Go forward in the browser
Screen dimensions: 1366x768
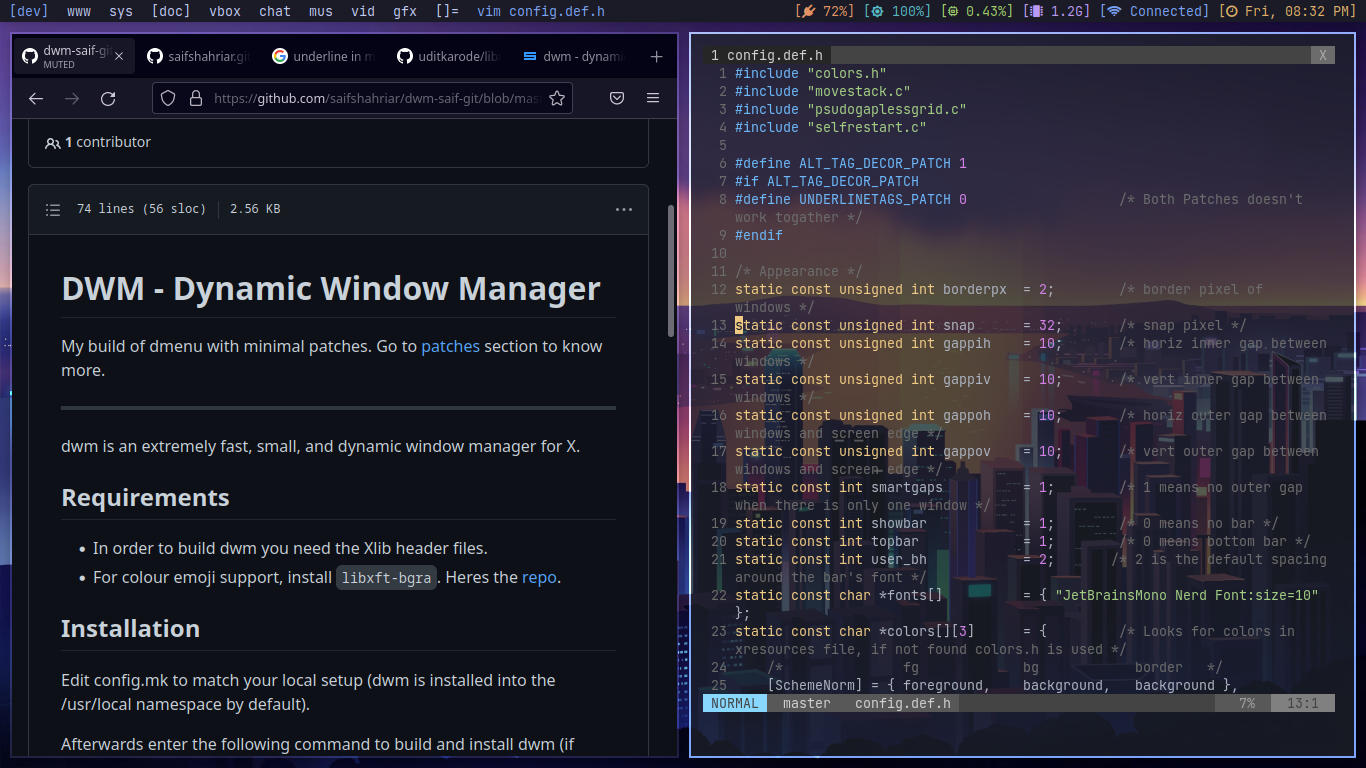coord(72,98)
